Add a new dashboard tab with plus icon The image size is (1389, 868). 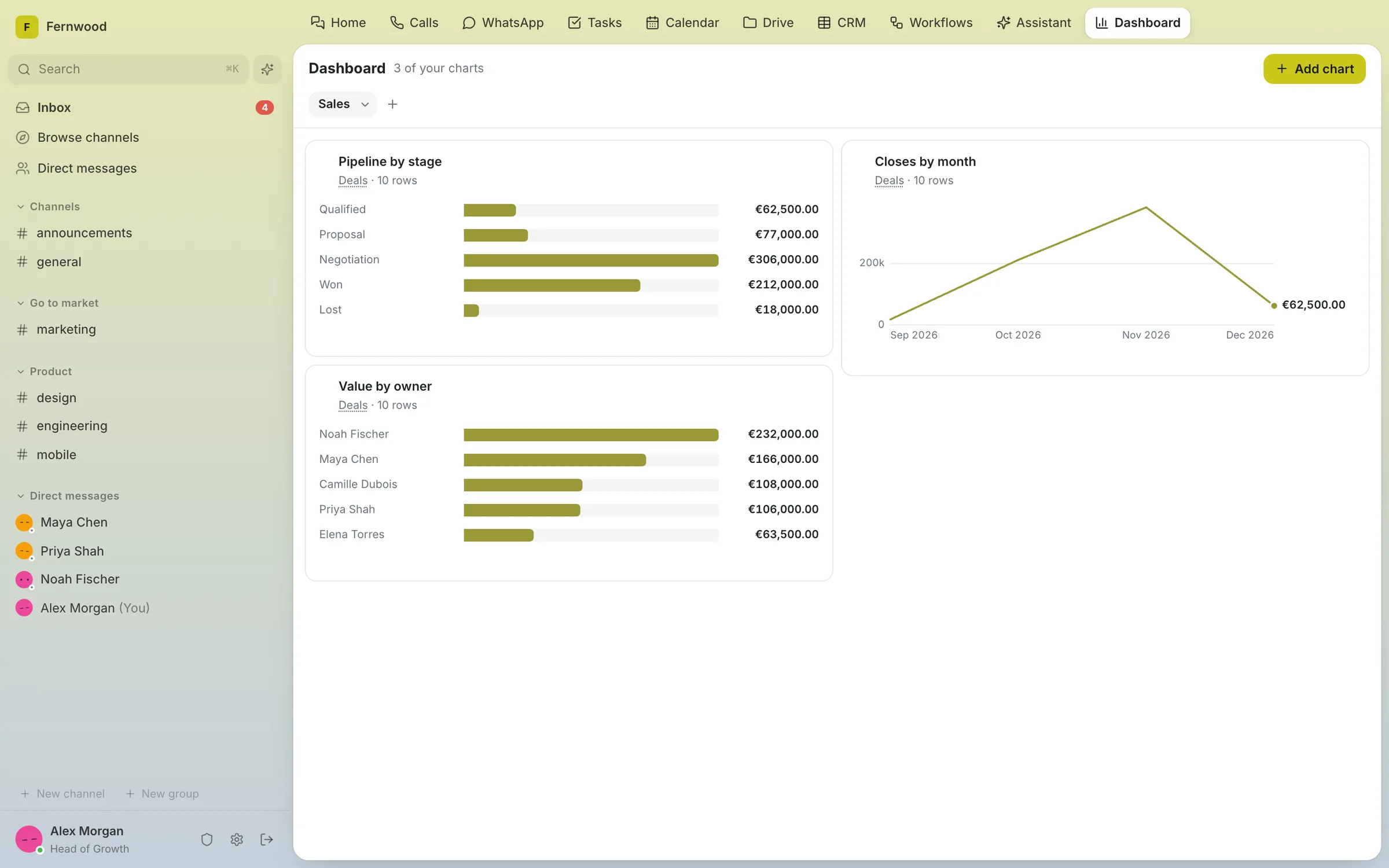click(392, 104)
